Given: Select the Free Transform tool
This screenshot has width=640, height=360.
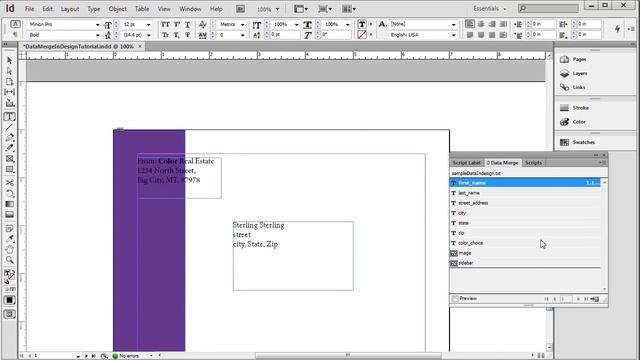Looking at the screenshot, I should (9, 193).
